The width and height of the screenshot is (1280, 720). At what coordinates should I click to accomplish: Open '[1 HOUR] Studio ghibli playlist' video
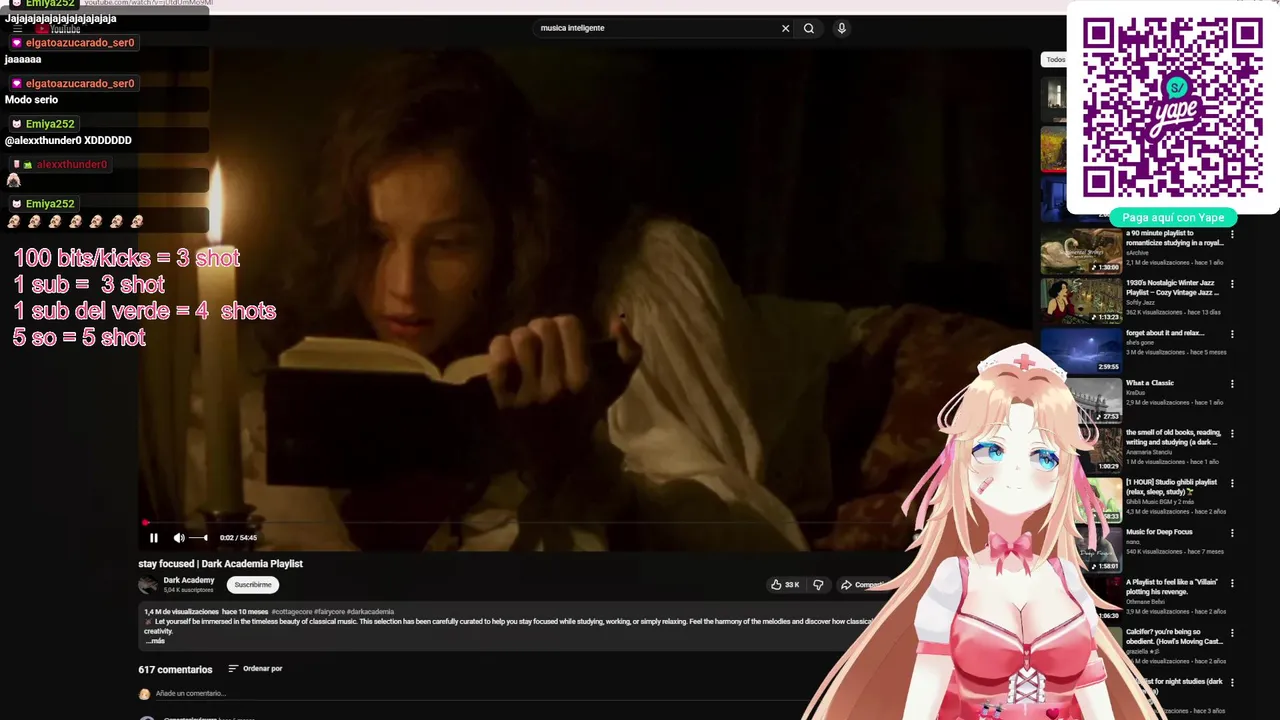coord(1171,487)
